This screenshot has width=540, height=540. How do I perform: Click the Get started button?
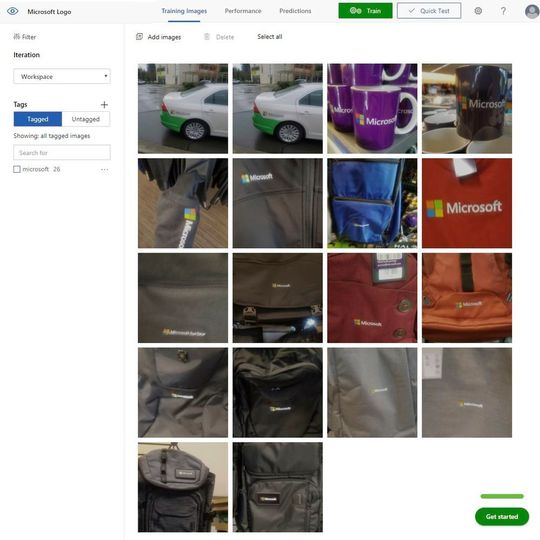coord(502,517)
